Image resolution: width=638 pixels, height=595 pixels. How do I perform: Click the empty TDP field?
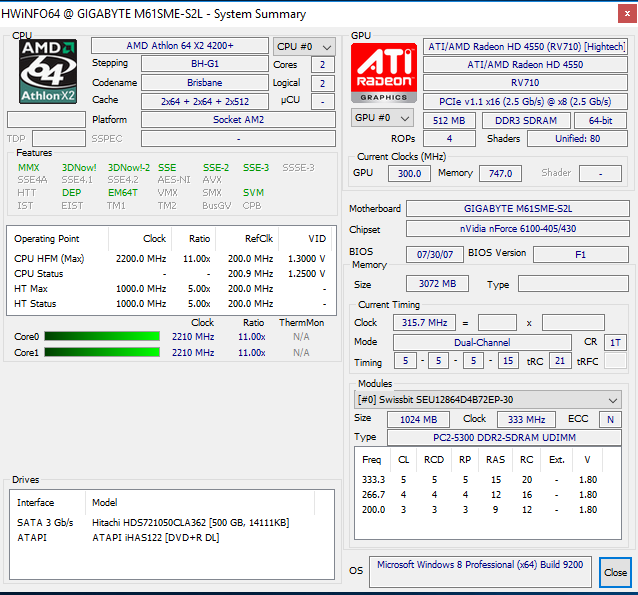pyautogui.click(x=59, y=138)
